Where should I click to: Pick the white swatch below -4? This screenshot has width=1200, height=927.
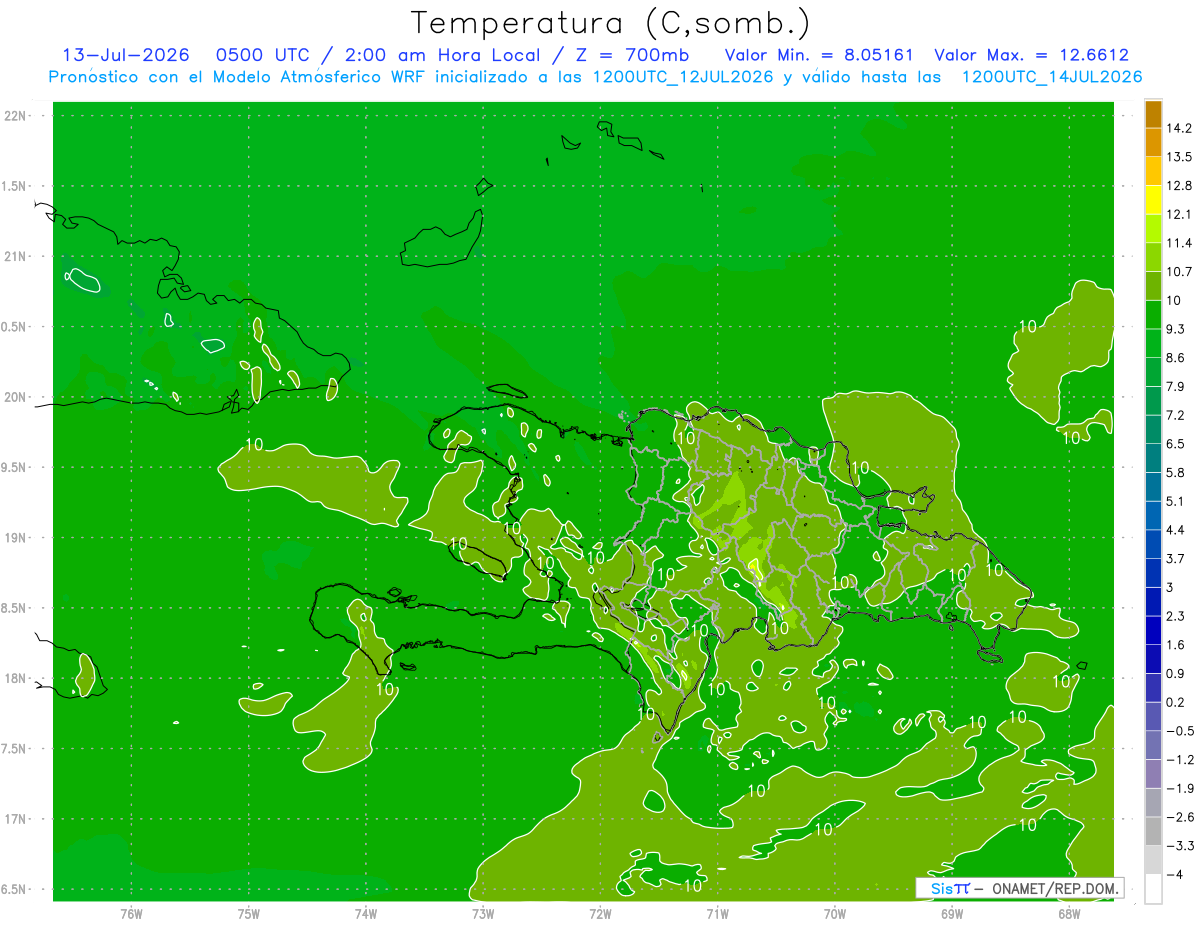[1153, 889]
